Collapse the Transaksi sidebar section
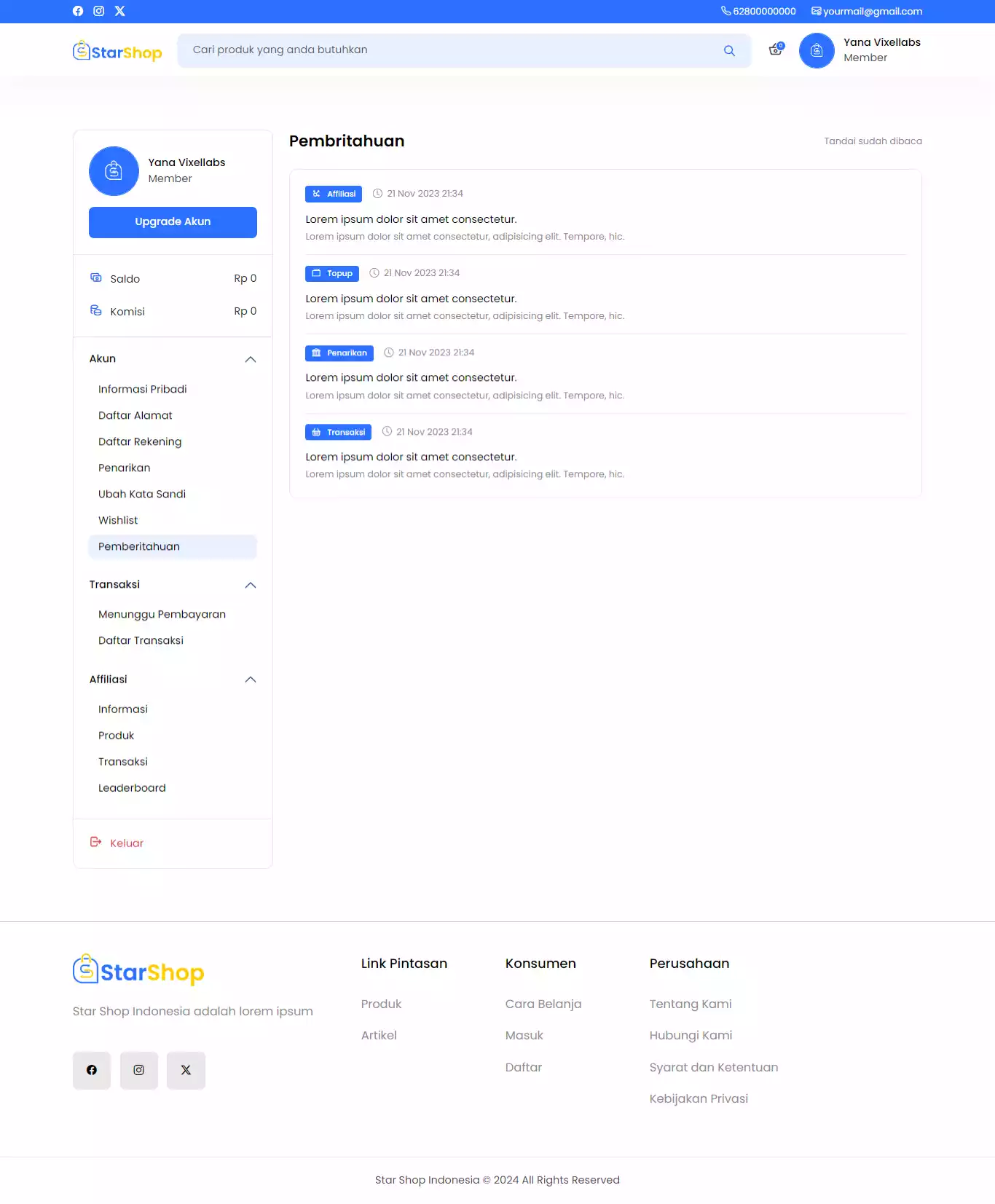The width and height of the screenshot is (995, 1204). (x=251, y=585)
